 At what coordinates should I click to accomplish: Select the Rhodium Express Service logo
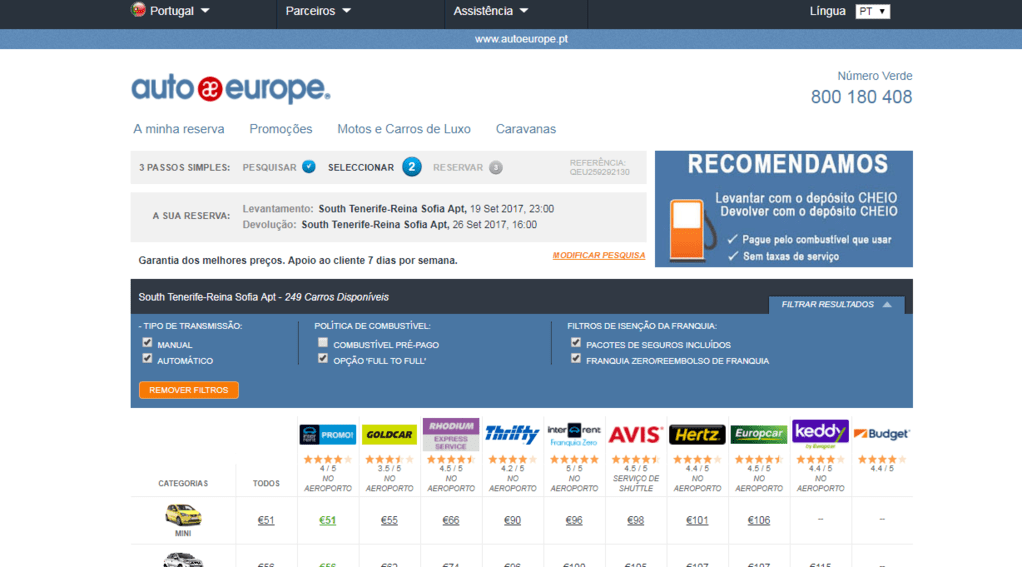click(450, 434)
